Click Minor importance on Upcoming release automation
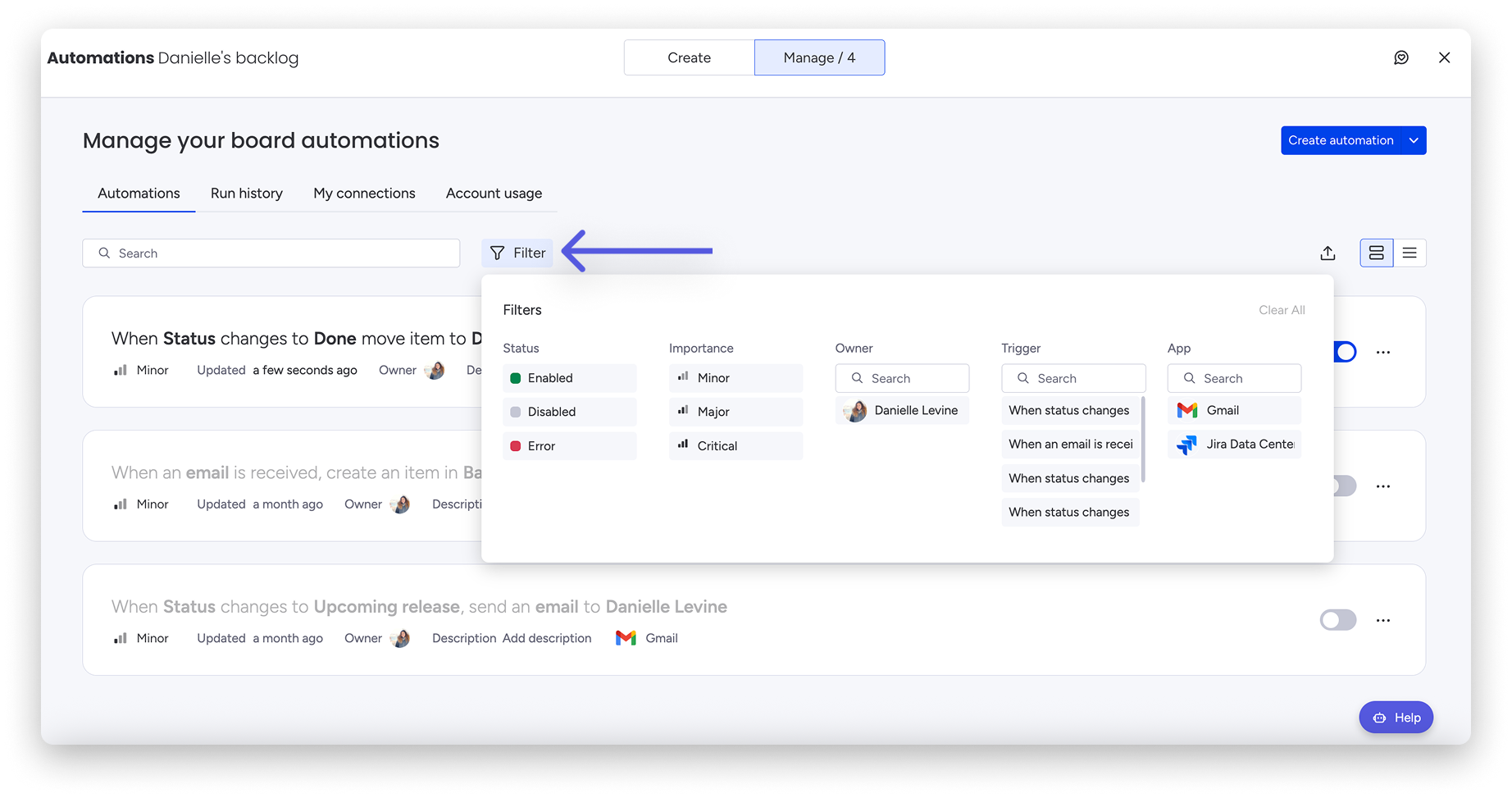The width and height of the screenshot is (1512, 798). 141,638
